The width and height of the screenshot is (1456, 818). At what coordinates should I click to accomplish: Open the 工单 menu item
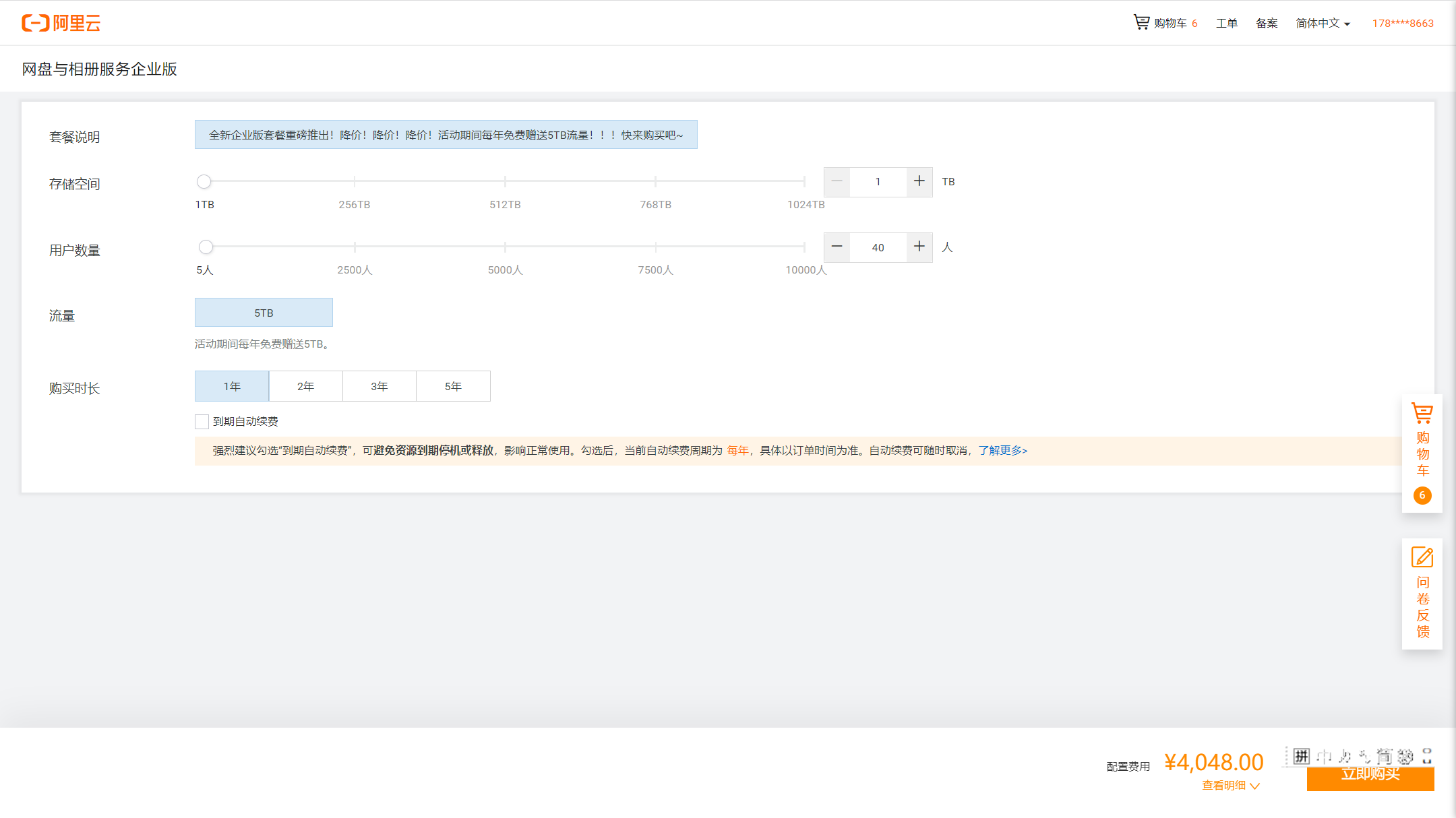[1226, 24]
